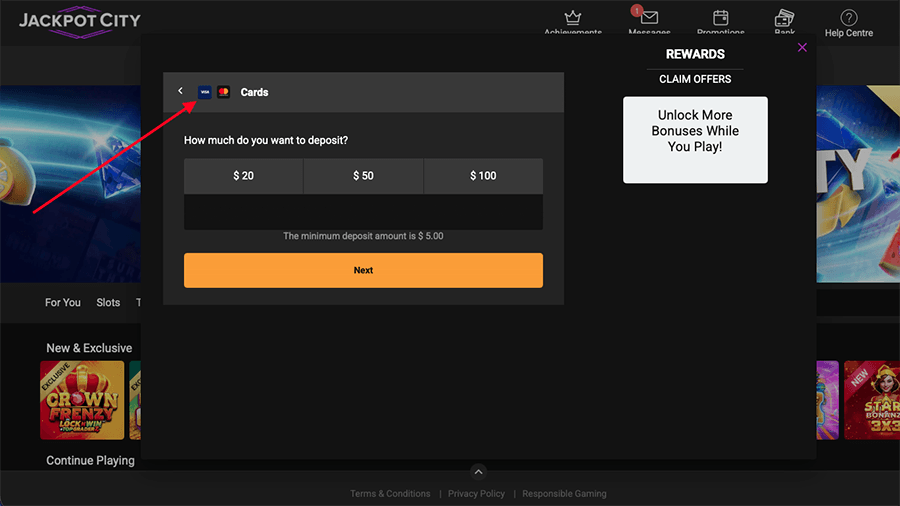Switch to the For You tab
900x506 pixels.
click(x=63, y=302)
